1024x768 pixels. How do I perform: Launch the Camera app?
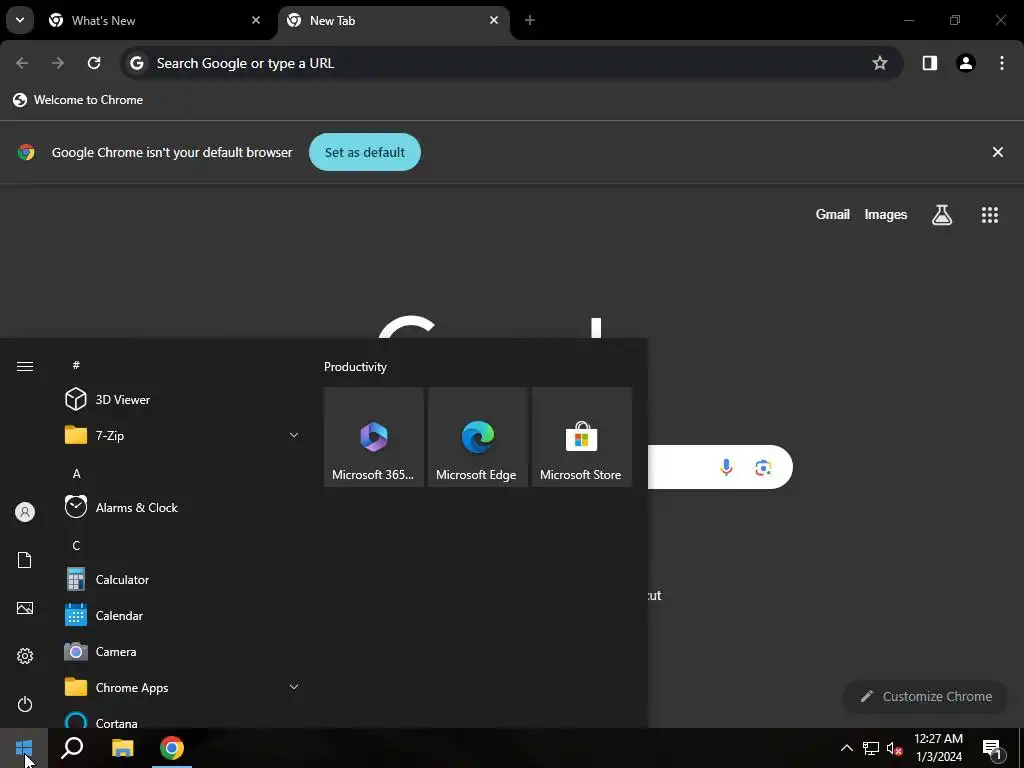point(181,651)
